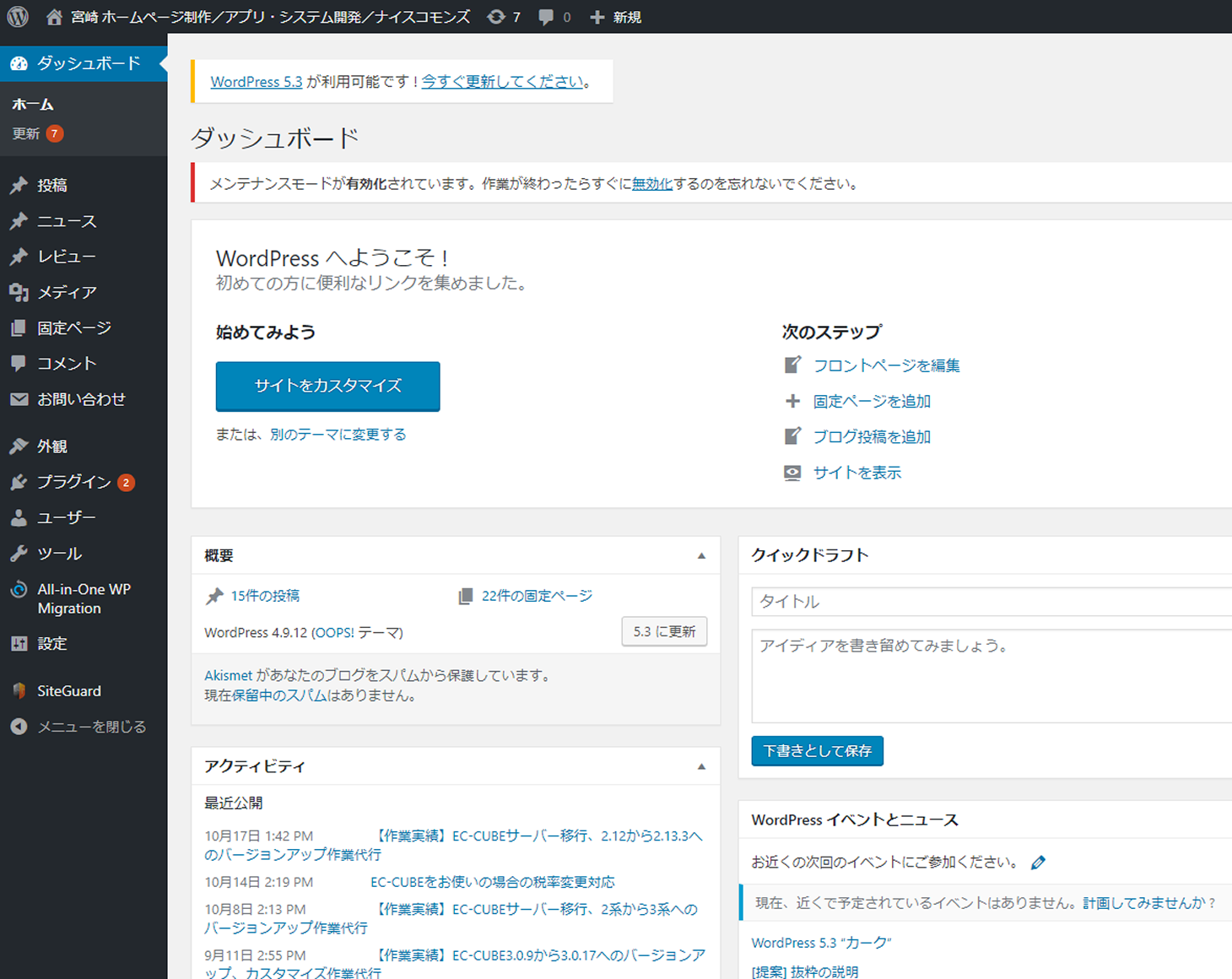
Task: Click the pencil icon to edit event location
Action: (x=1038, y=863)
